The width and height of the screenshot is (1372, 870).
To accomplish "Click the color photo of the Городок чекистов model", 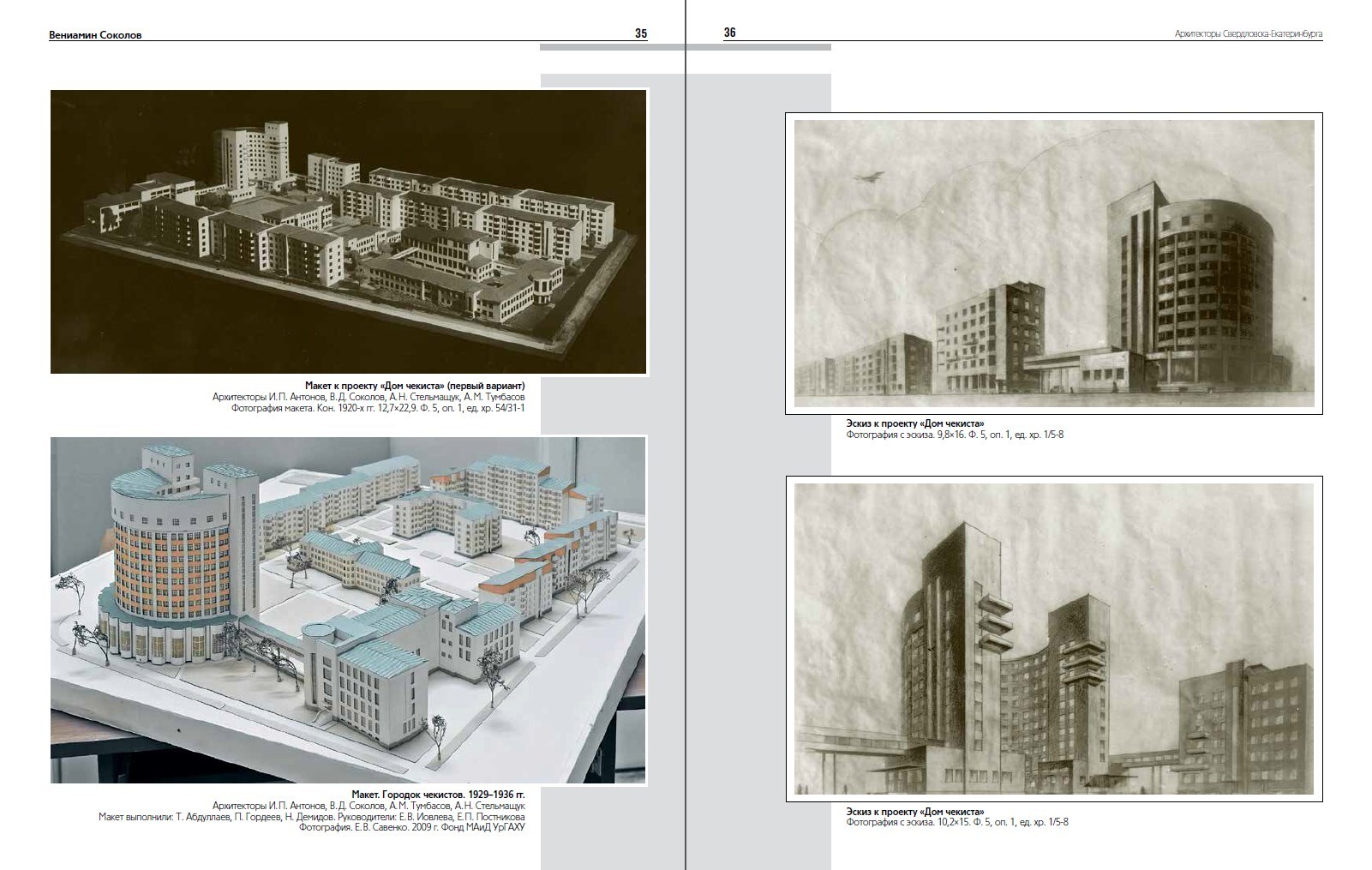I will point(349,610).
